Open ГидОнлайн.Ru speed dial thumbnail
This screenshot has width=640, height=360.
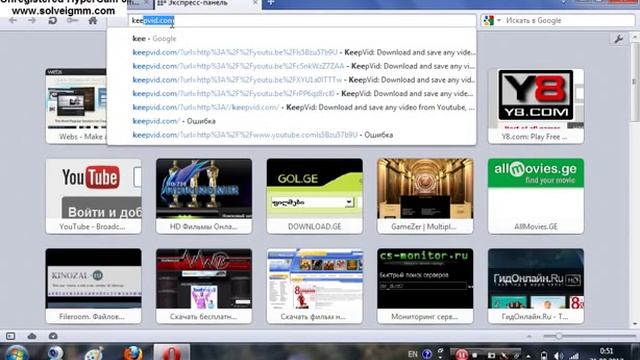(536, 286)
